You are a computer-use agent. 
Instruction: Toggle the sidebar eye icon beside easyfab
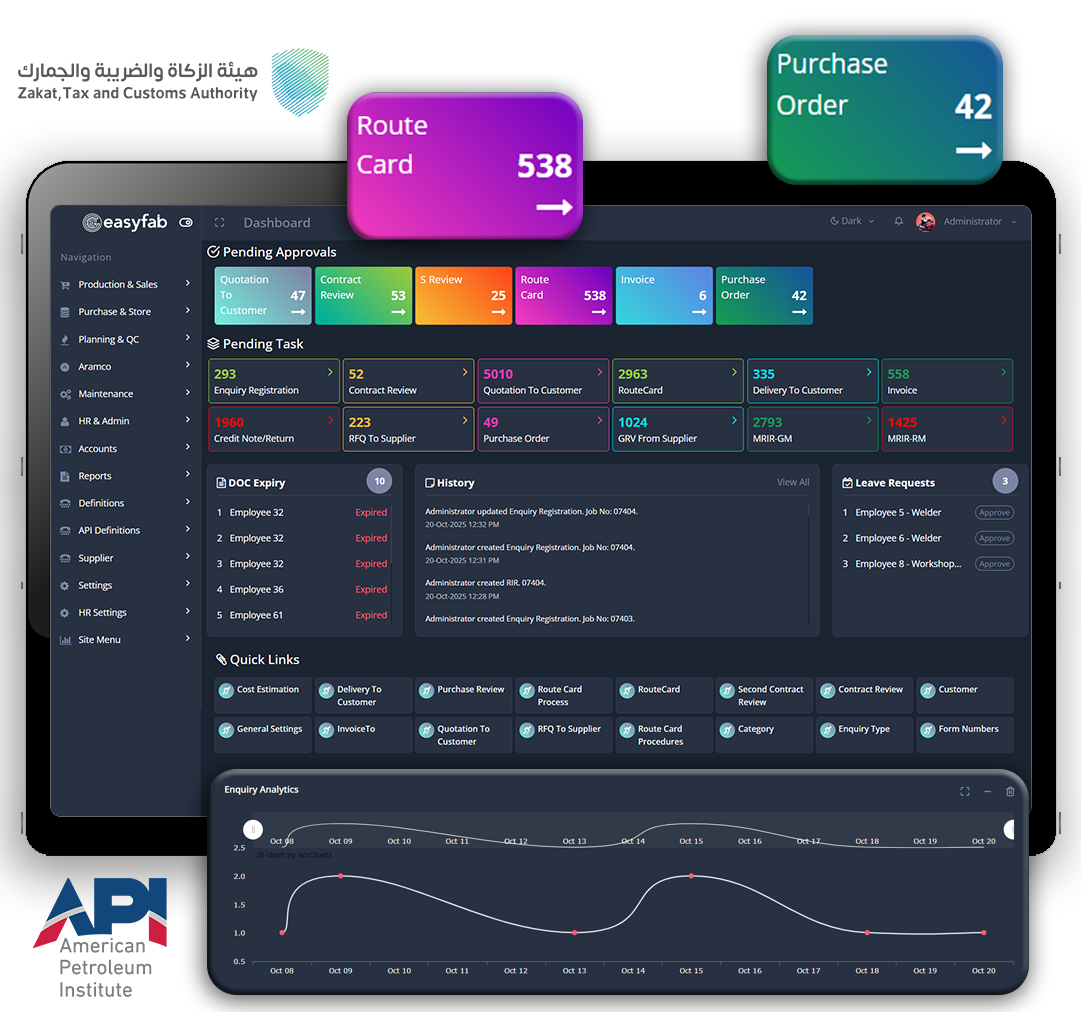coord(186,223)
